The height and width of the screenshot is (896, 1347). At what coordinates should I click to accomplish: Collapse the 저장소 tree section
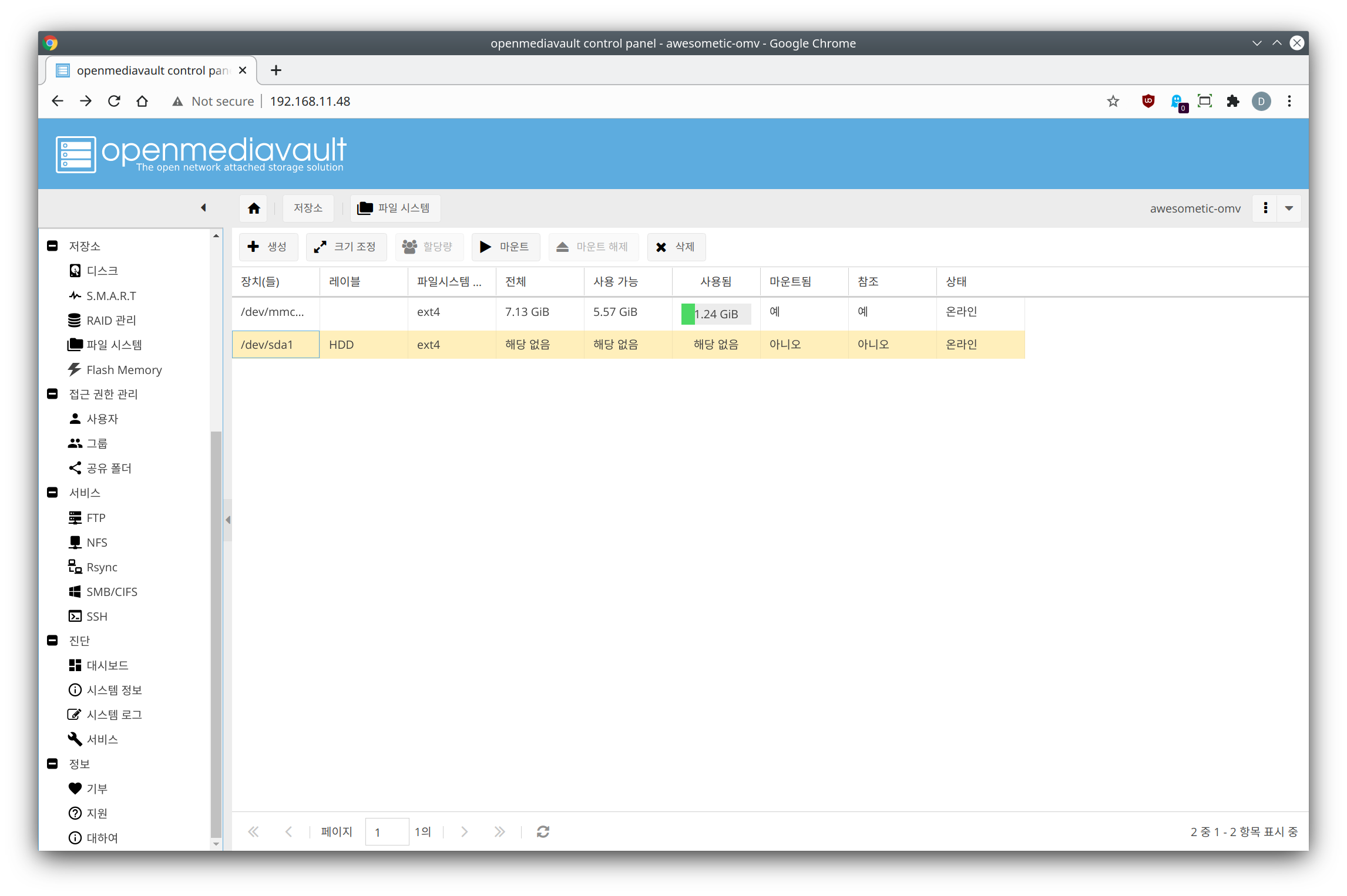[x=52, y=246]
